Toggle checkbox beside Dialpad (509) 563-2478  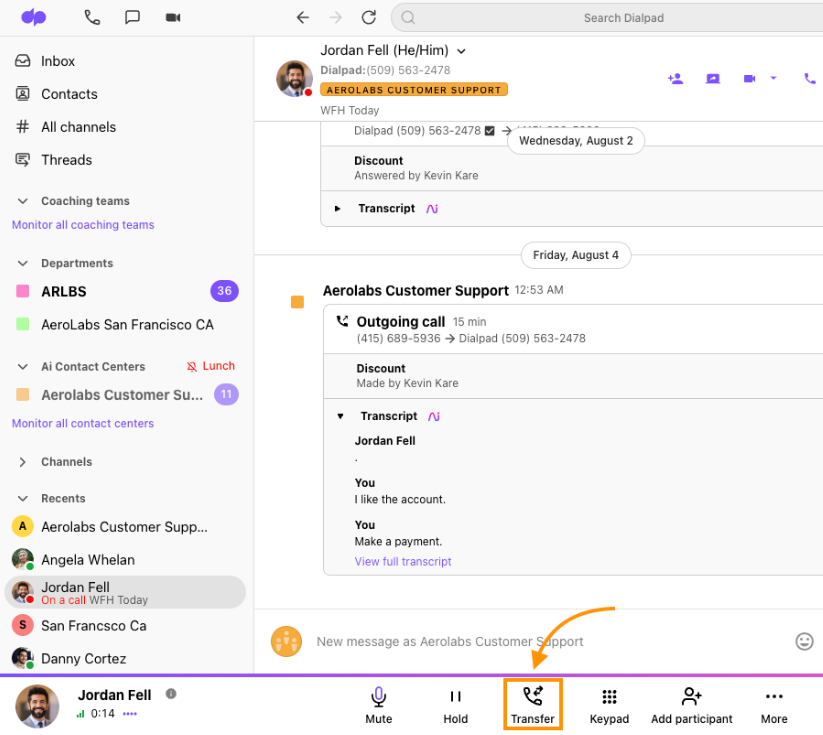coord(489,131)
